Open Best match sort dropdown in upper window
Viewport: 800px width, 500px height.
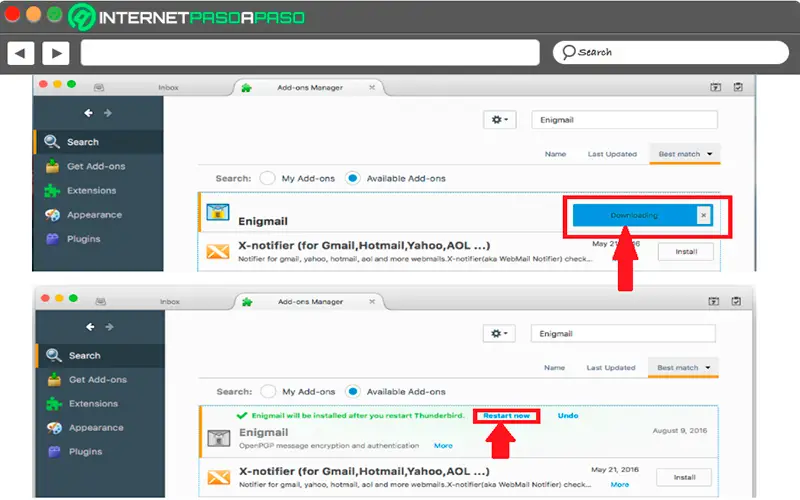click(685, 154)
